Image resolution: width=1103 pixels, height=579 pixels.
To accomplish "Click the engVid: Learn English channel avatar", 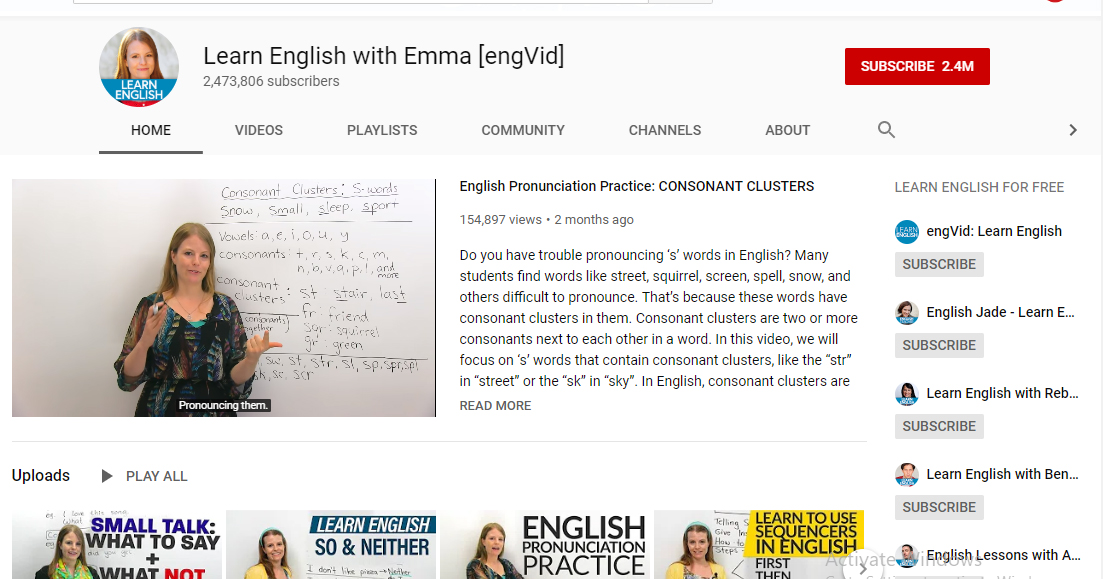I will pyautogui.click(x=907, y=231).
